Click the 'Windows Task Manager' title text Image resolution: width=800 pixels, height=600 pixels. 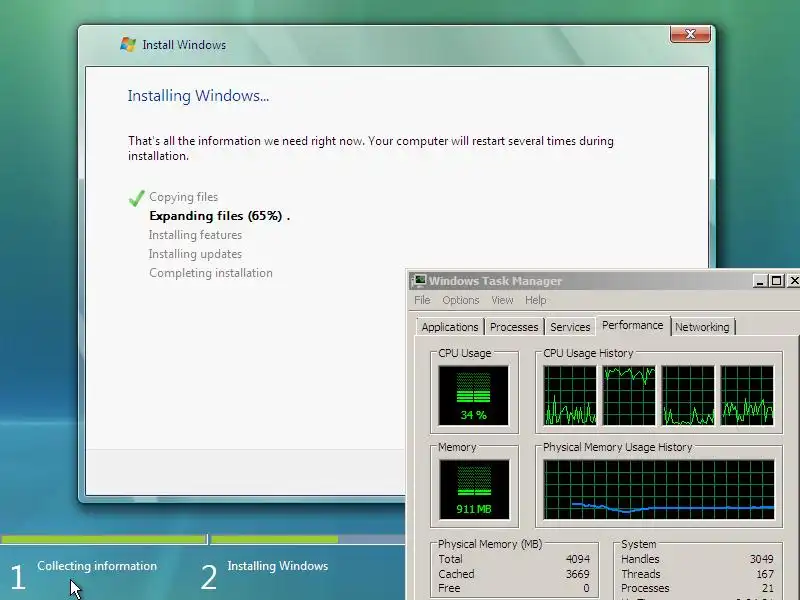pos(495,281)
